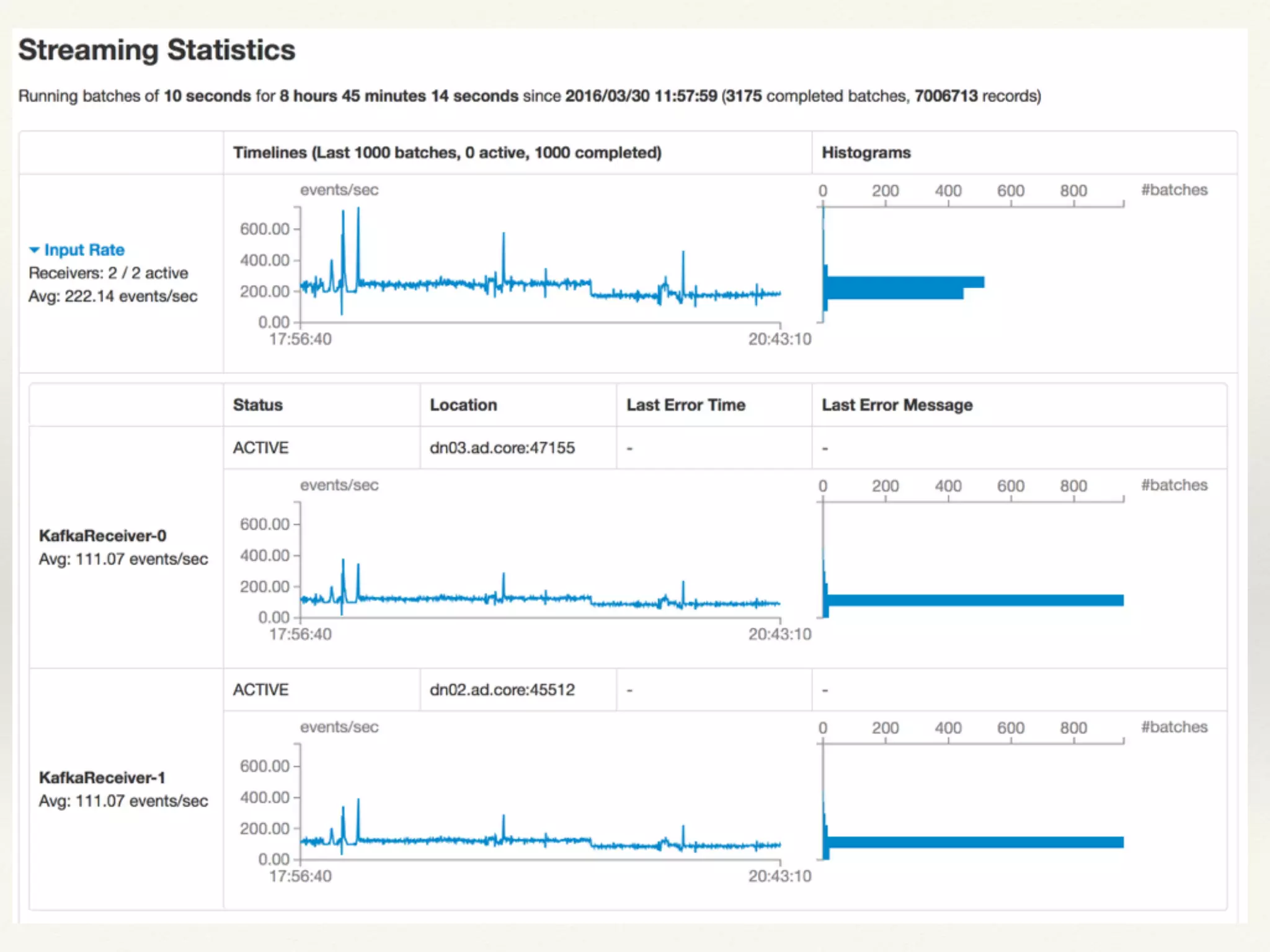The width and height of the screenshot is (1270, 952).
Task: Select the Location column header
Action: [x=463, y=405]
